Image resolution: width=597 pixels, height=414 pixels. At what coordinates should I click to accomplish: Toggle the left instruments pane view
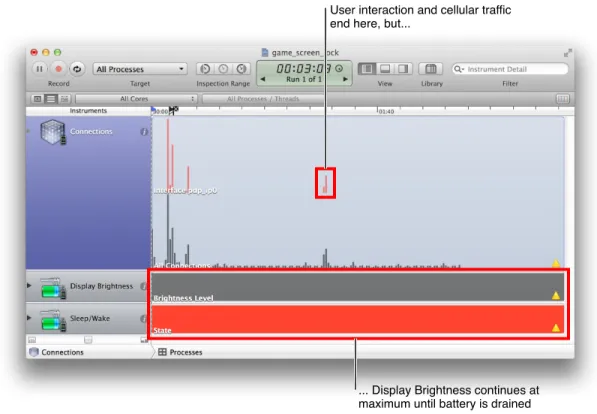367,69
